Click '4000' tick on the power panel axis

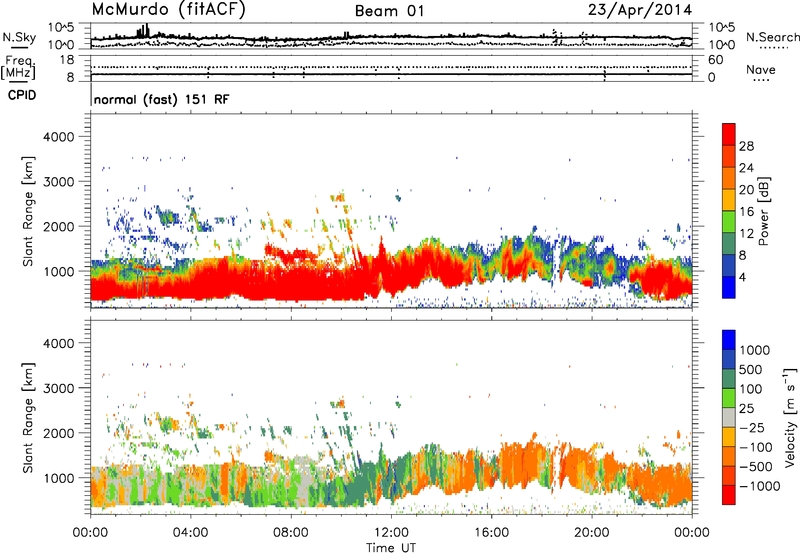click(58, 137)
